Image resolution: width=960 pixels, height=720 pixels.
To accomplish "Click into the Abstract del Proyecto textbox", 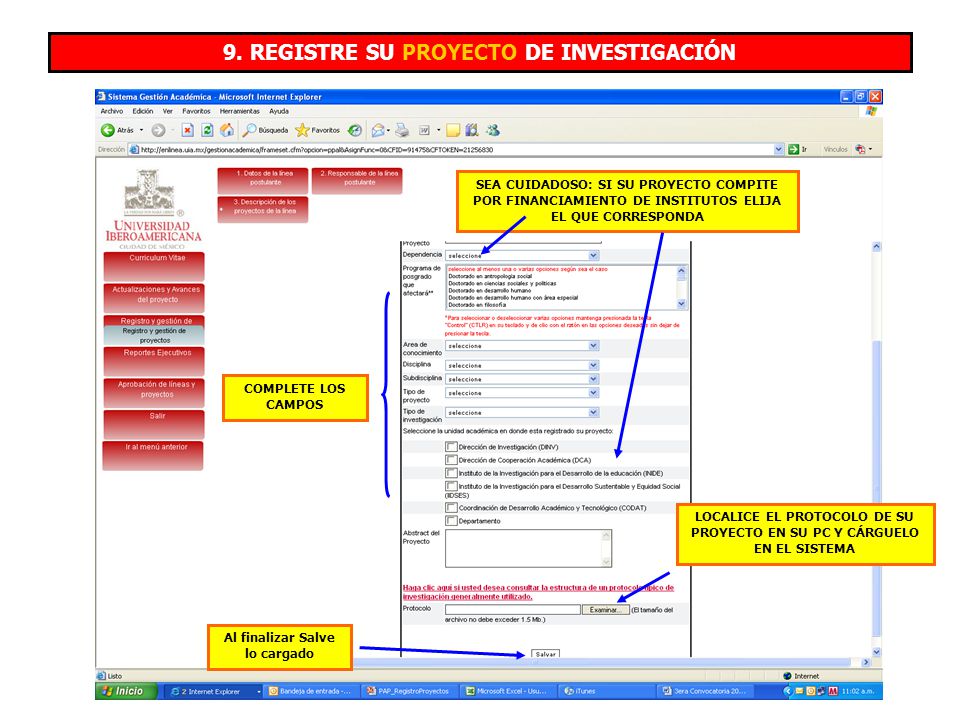I will (x=528, y=549).
